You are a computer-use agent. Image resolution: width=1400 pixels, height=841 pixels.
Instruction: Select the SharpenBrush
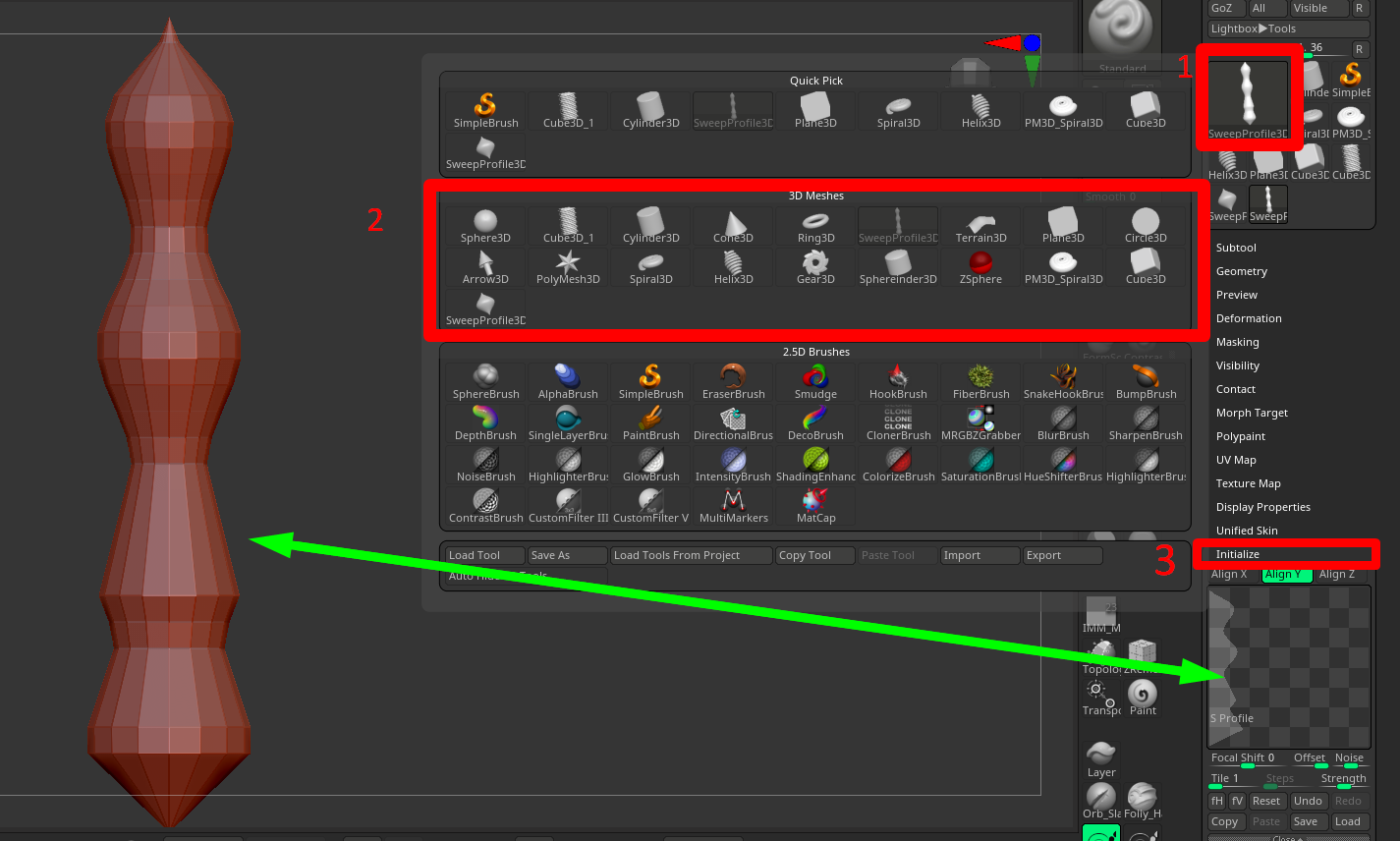pos(1146,423)
